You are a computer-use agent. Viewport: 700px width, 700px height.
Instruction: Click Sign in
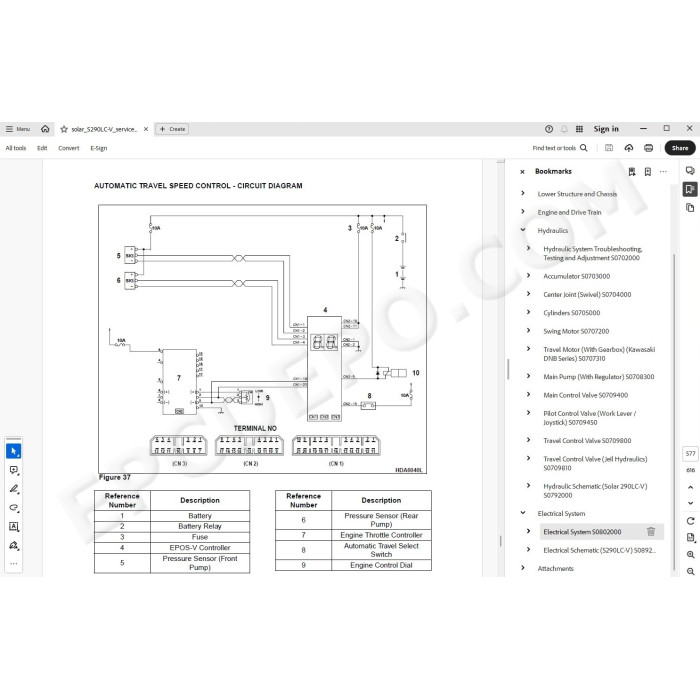[x=606, y=129]
